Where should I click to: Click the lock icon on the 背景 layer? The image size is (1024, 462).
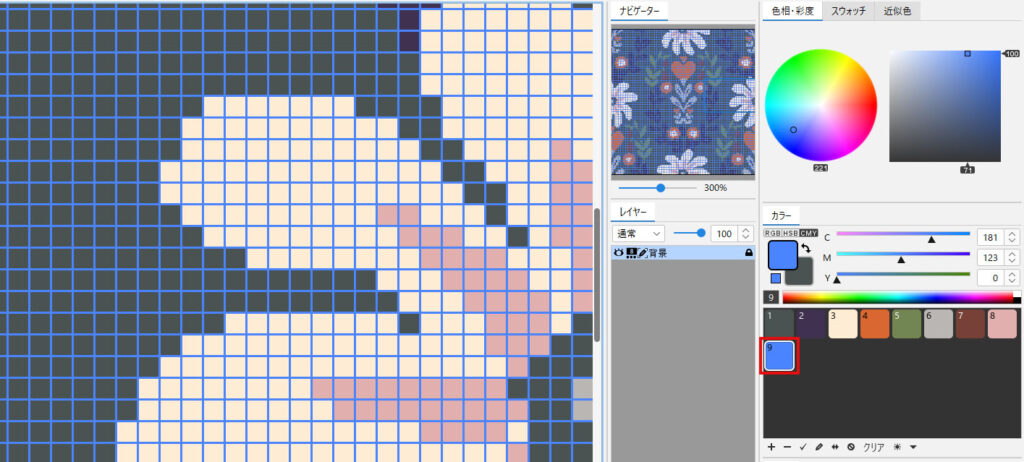(748, 254)
